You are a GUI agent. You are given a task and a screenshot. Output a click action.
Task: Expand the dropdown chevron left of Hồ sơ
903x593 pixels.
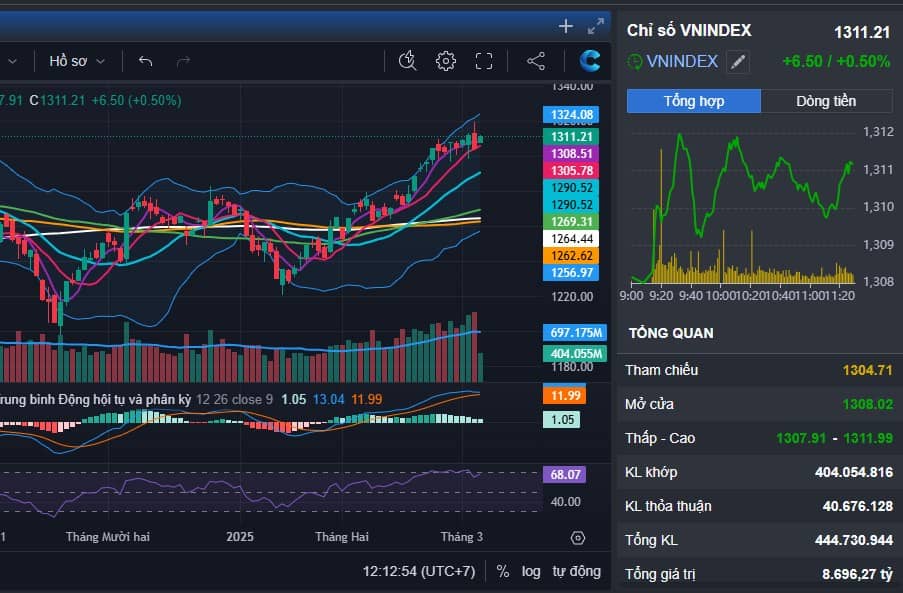(12, 61)
